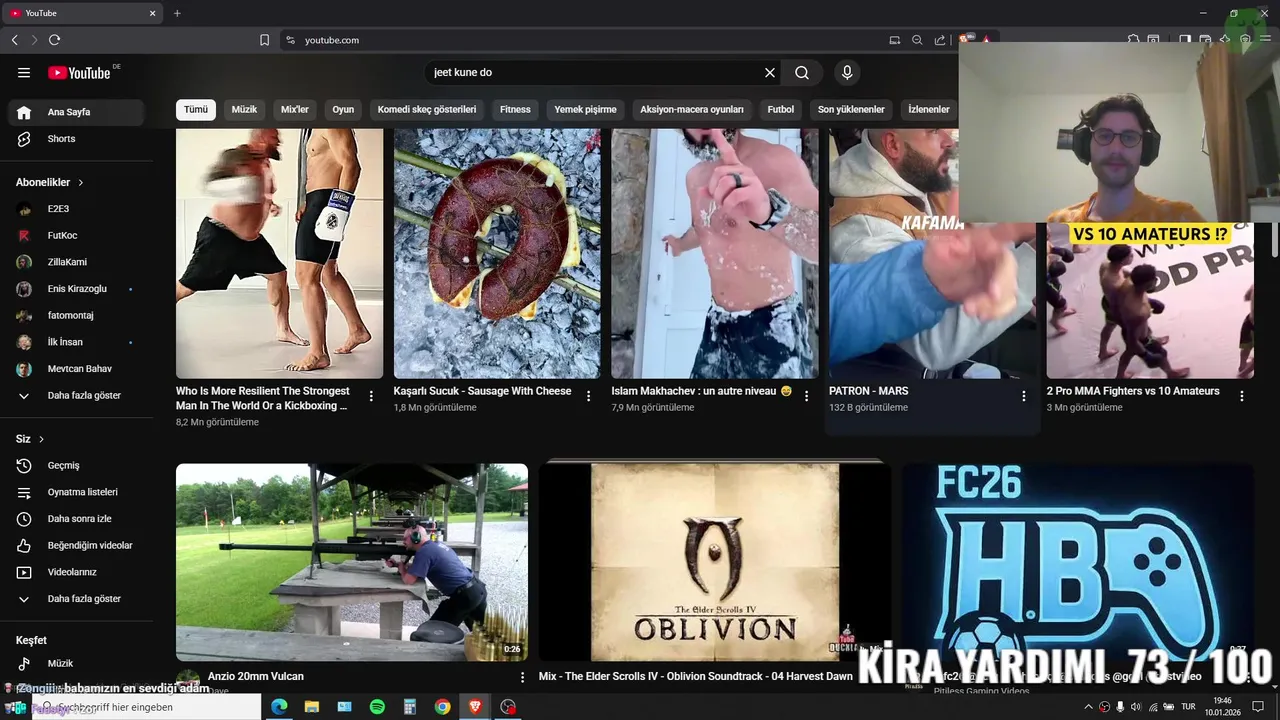Select the Müzik filter chip

pyautogui.click(x=245, y=109)
